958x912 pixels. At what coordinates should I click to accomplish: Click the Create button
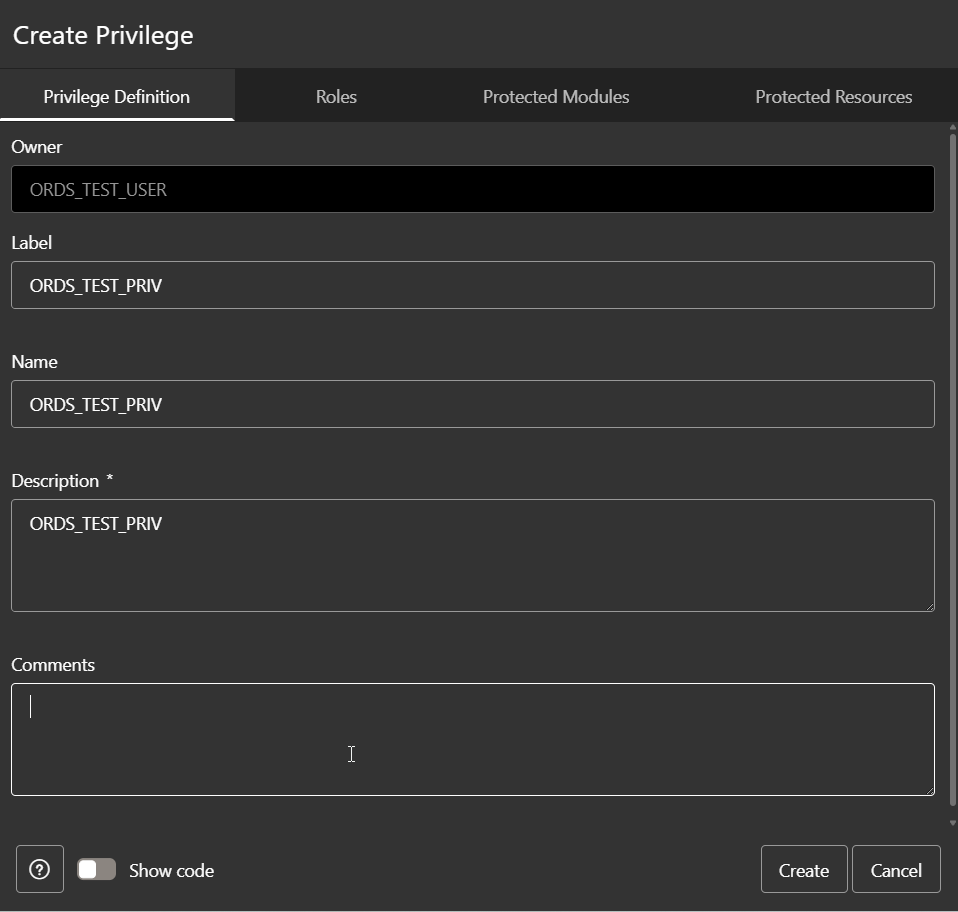tap(803, 869)
